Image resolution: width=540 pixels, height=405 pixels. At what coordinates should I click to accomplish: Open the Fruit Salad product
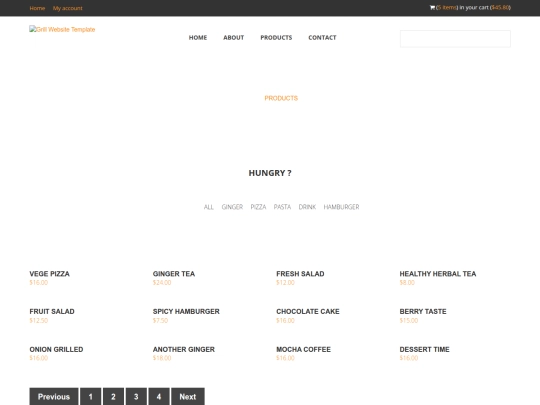pos(52,311)
